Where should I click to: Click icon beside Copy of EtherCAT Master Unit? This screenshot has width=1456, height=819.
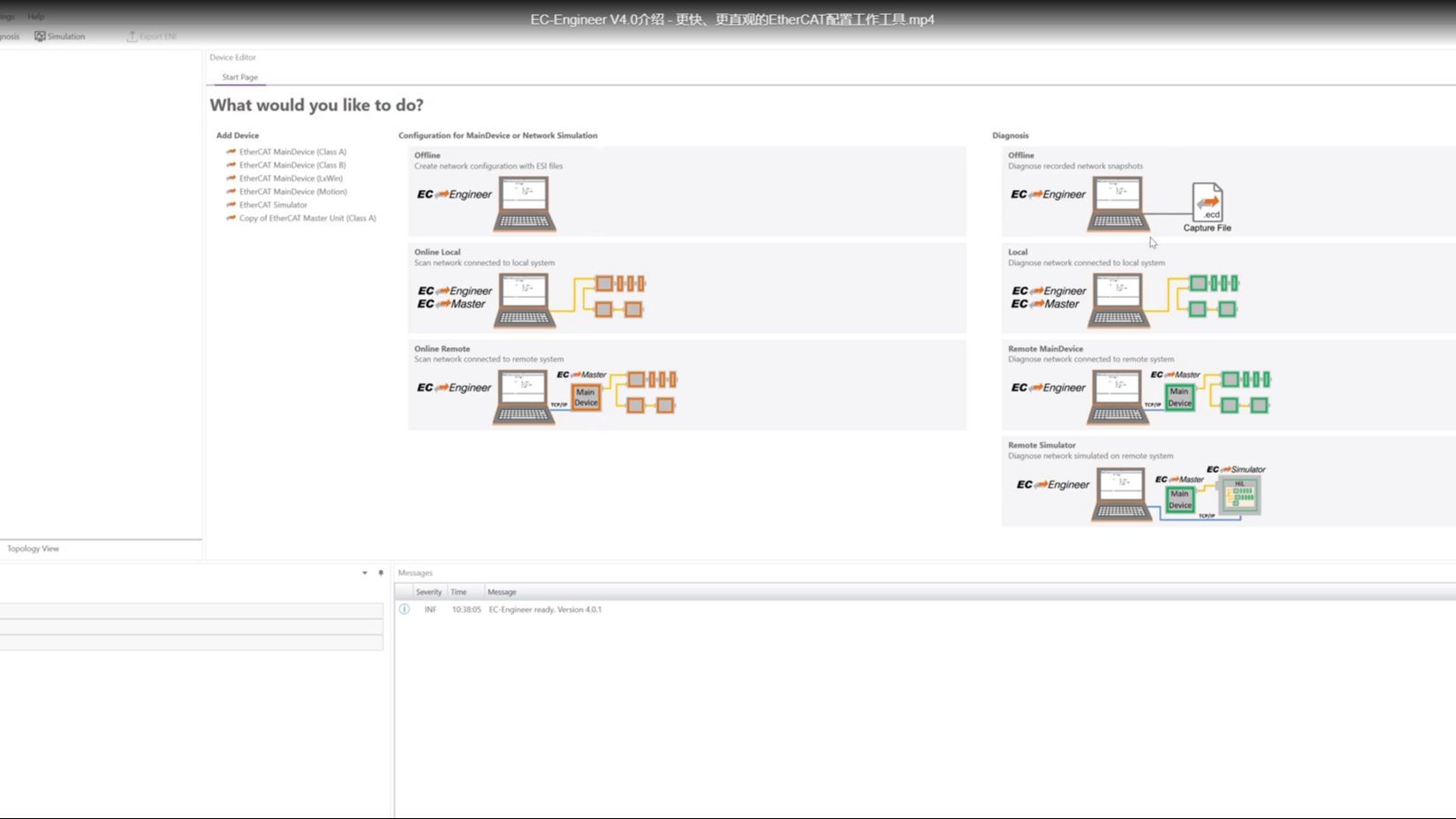[x=231, y=218]
